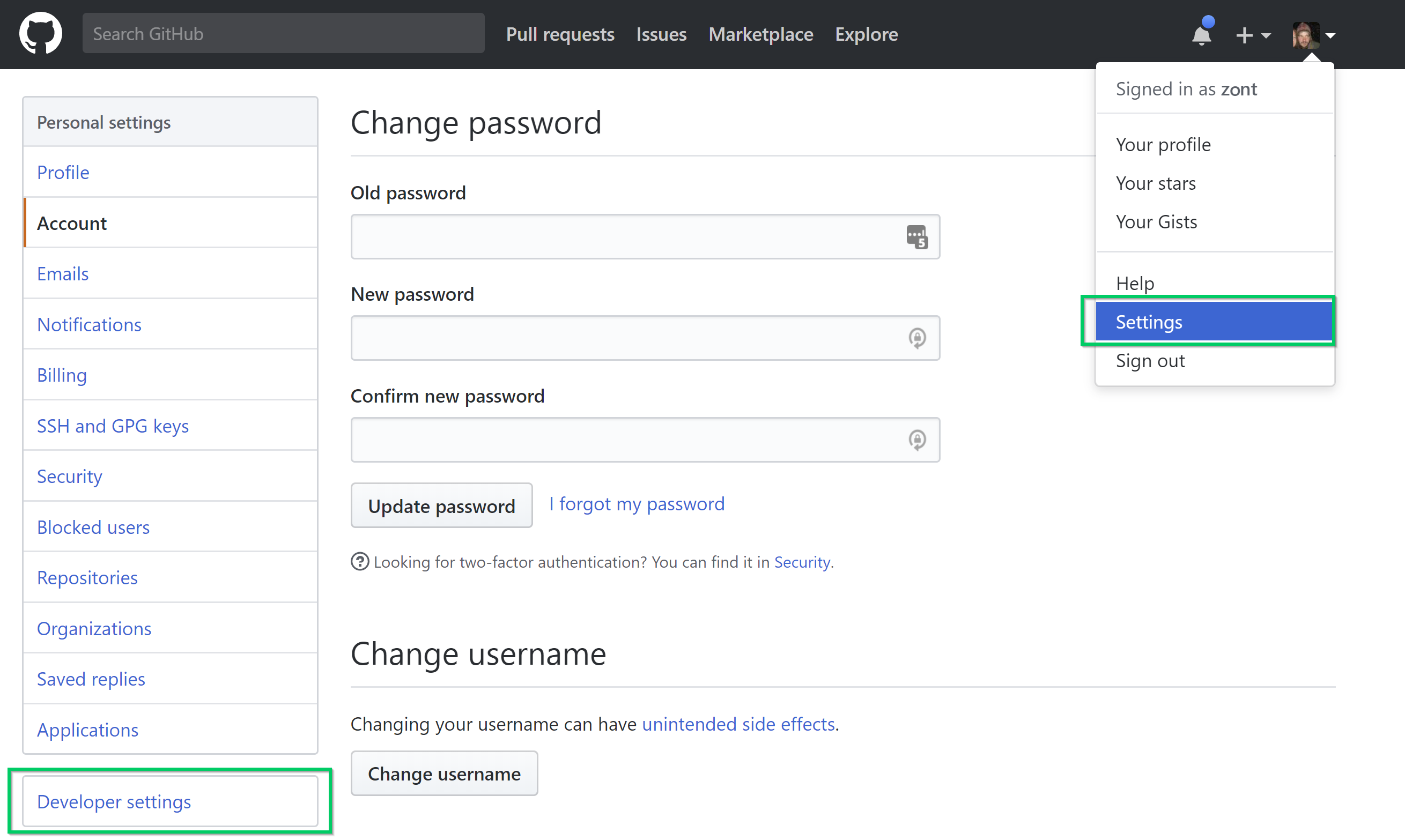Open Developer settings in the sidebar
Image resolution: width=1405 pixels, height=840 pixels.
114,801
